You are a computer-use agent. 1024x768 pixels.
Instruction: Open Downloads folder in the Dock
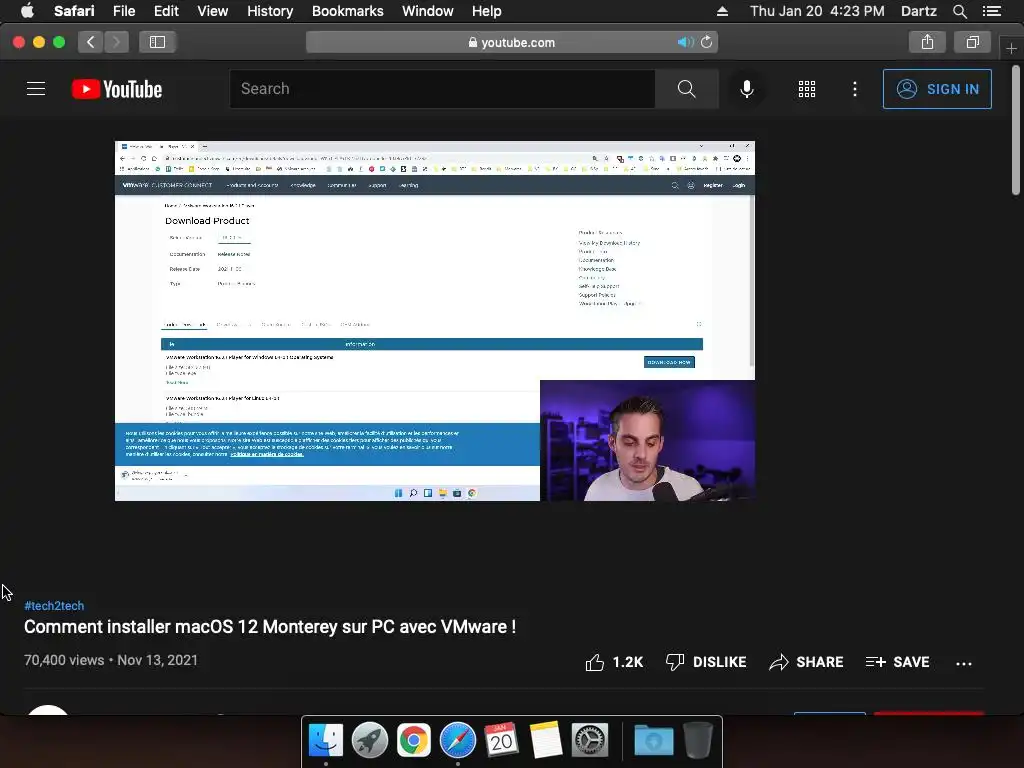(x=654, y=741)
